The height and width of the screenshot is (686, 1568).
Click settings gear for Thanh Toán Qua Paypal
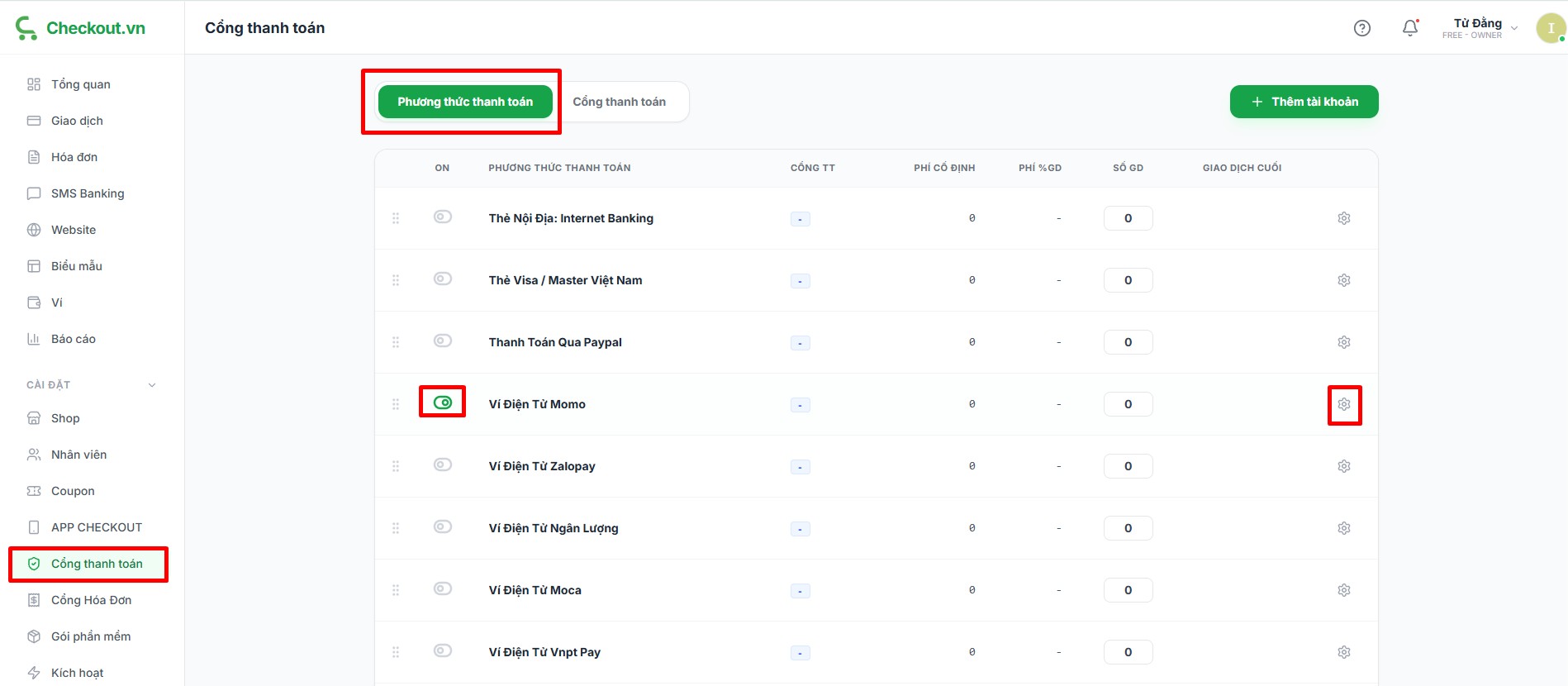tap(1344, 342)
